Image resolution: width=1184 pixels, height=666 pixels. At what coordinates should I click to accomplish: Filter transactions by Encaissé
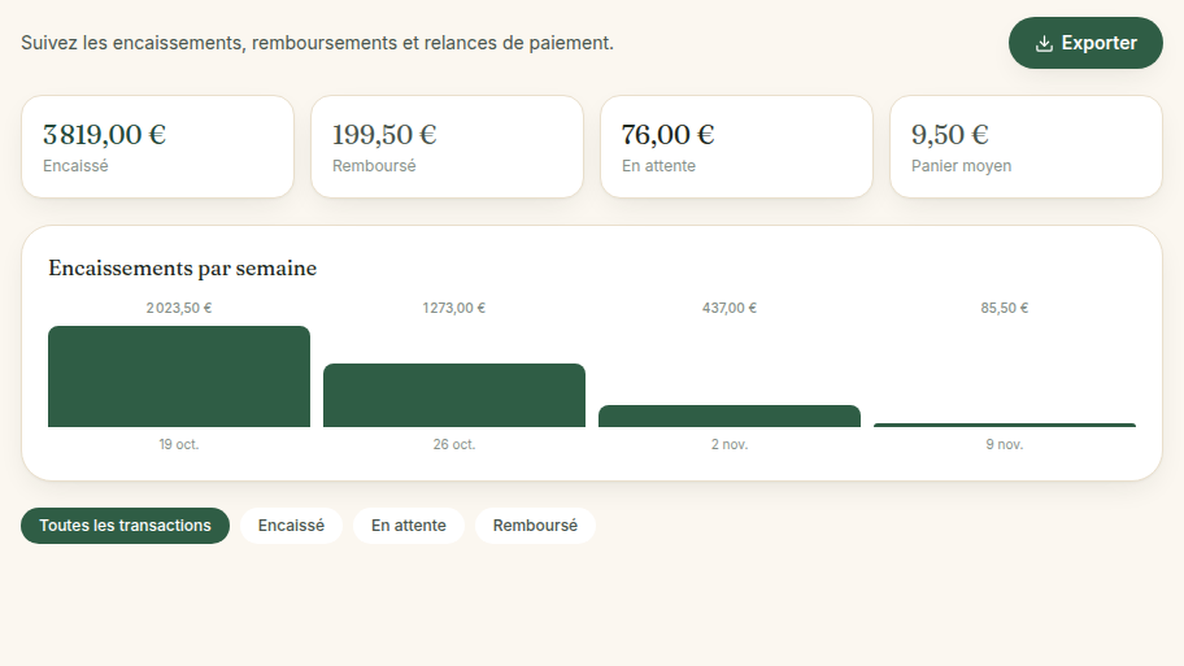coord(291,526)
